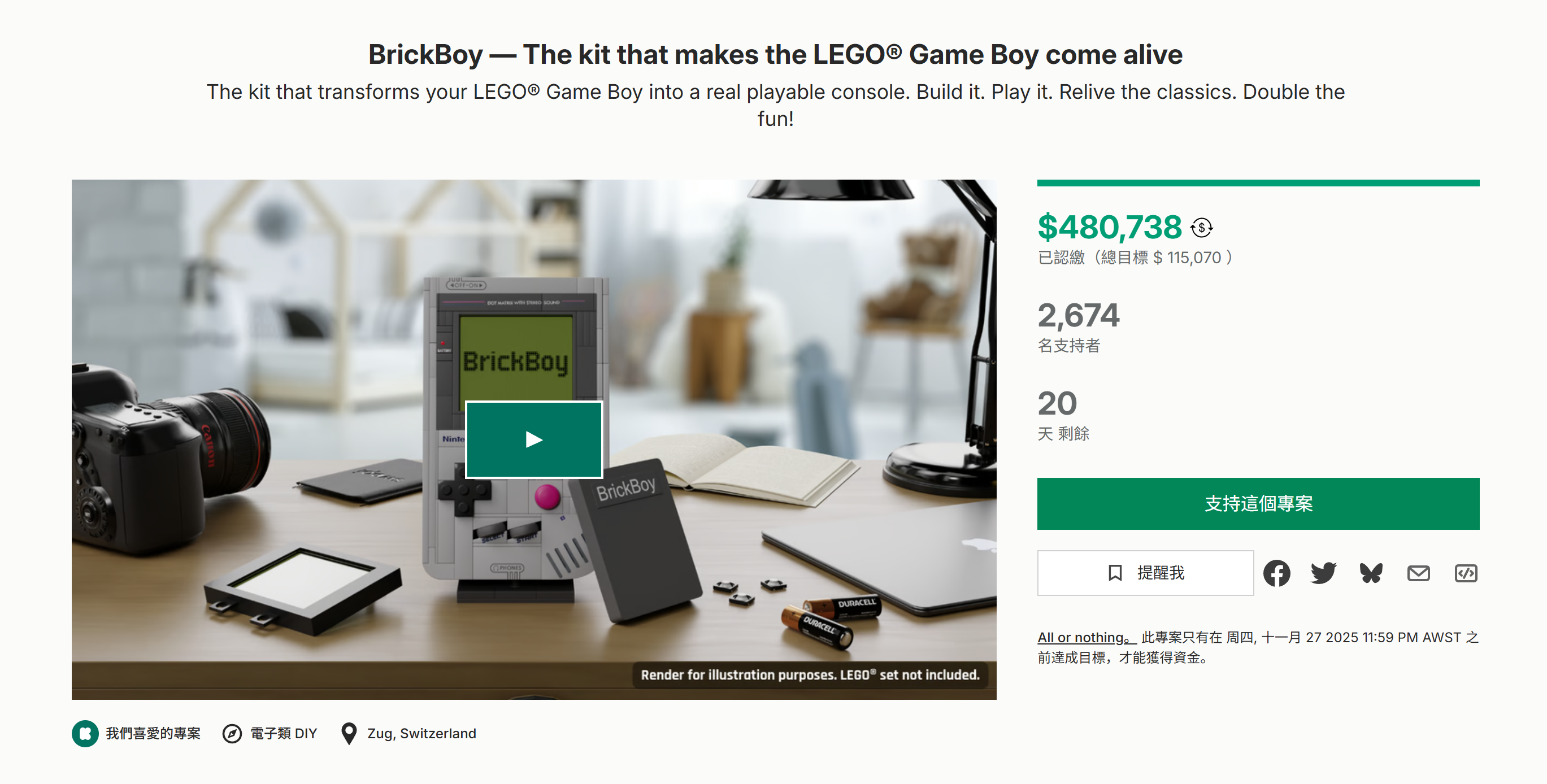Open the 電子類 DIY category link
The image size is (1547, 784).
click(284, 734)
